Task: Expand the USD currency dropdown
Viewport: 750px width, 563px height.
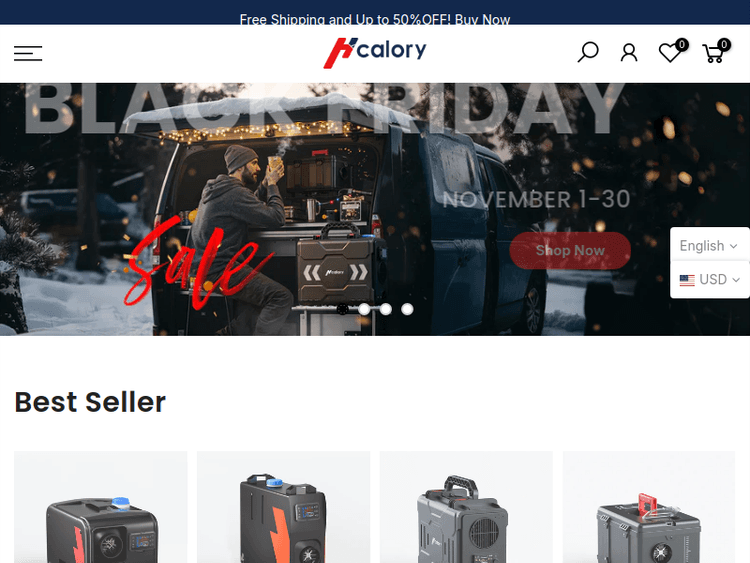Action: 709,279
